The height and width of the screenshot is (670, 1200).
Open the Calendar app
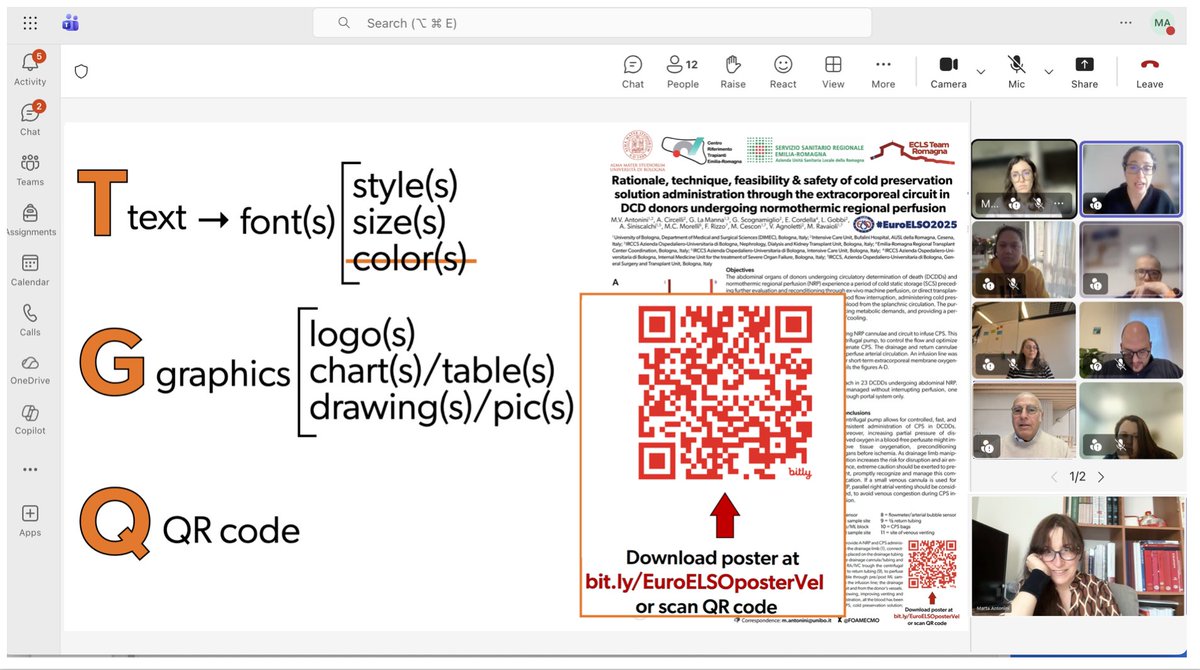point(30,269)
